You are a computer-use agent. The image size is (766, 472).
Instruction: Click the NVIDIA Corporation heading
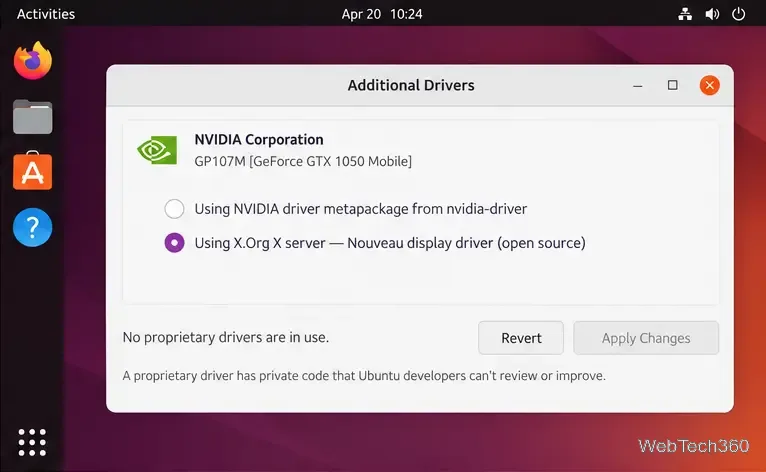point(259,140)
